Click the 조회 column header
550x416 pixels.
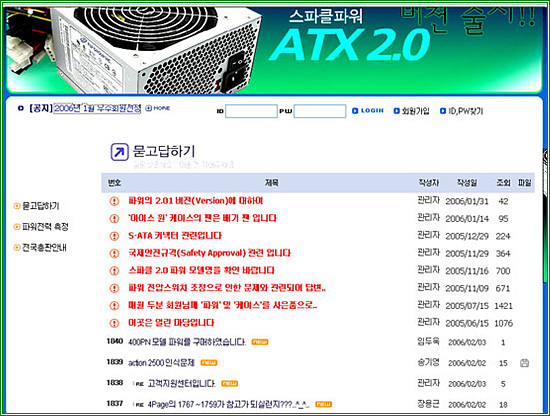[503, 183]
